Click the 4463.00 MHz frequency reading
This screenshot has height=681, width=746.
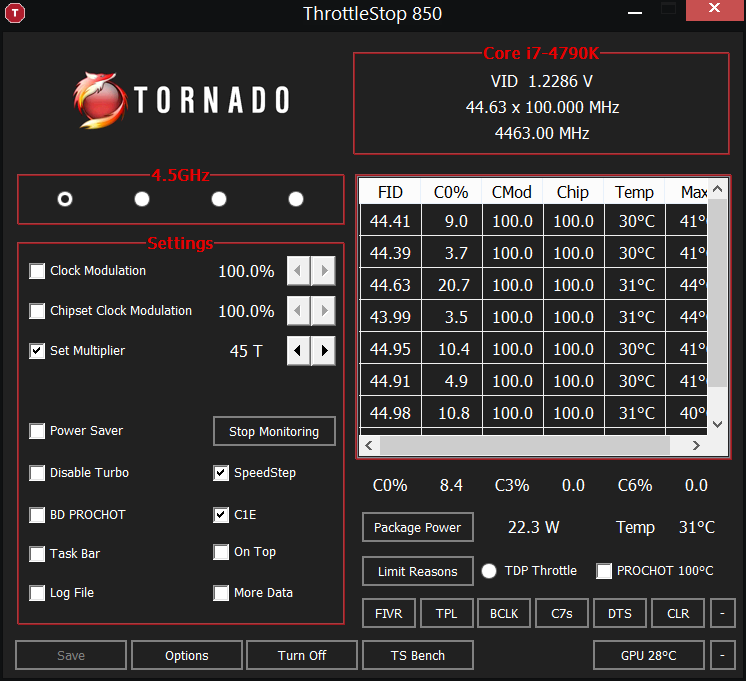pyautogui.click(x=541, y=133)
